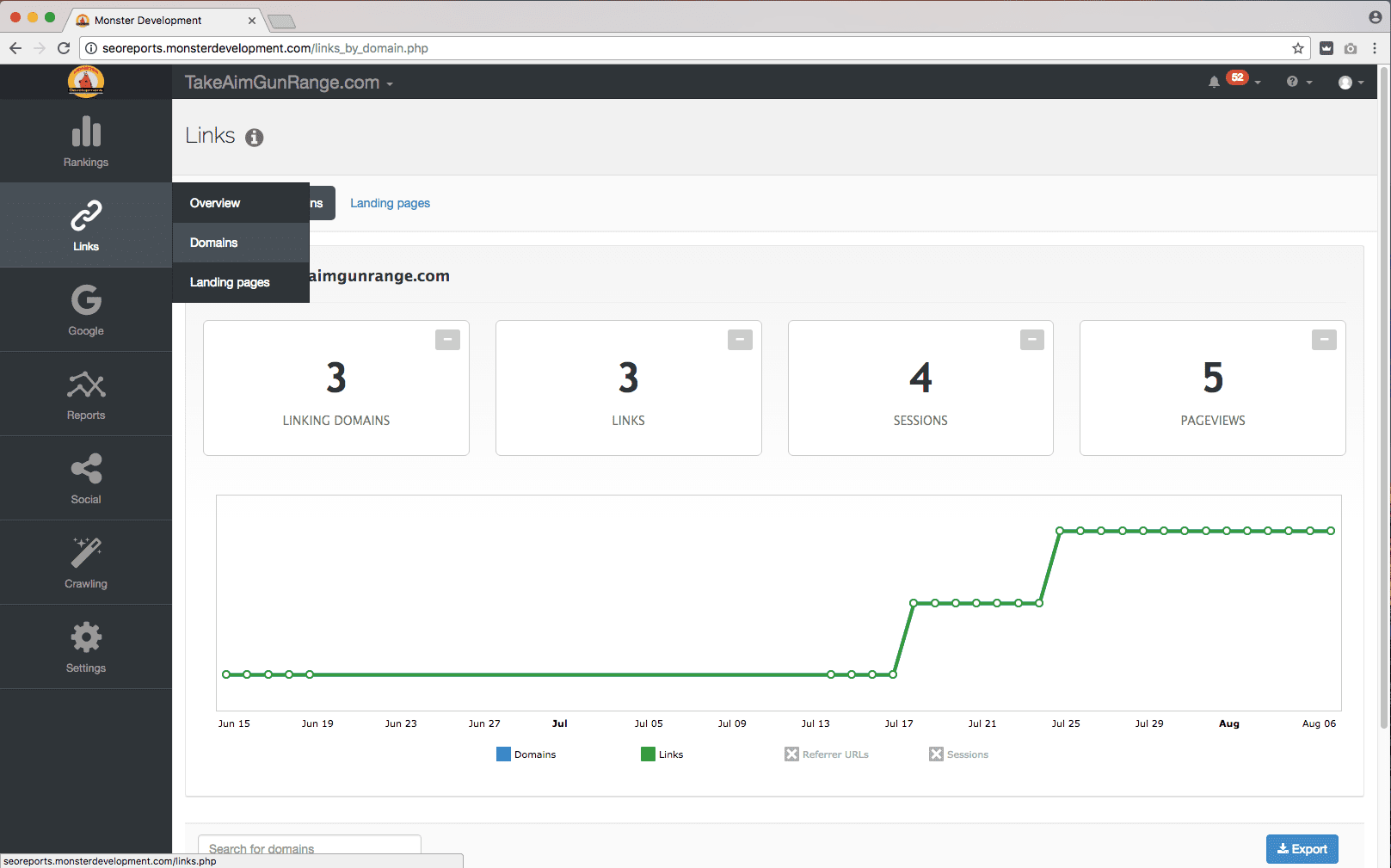Click the Links info icon

(254, 138)
